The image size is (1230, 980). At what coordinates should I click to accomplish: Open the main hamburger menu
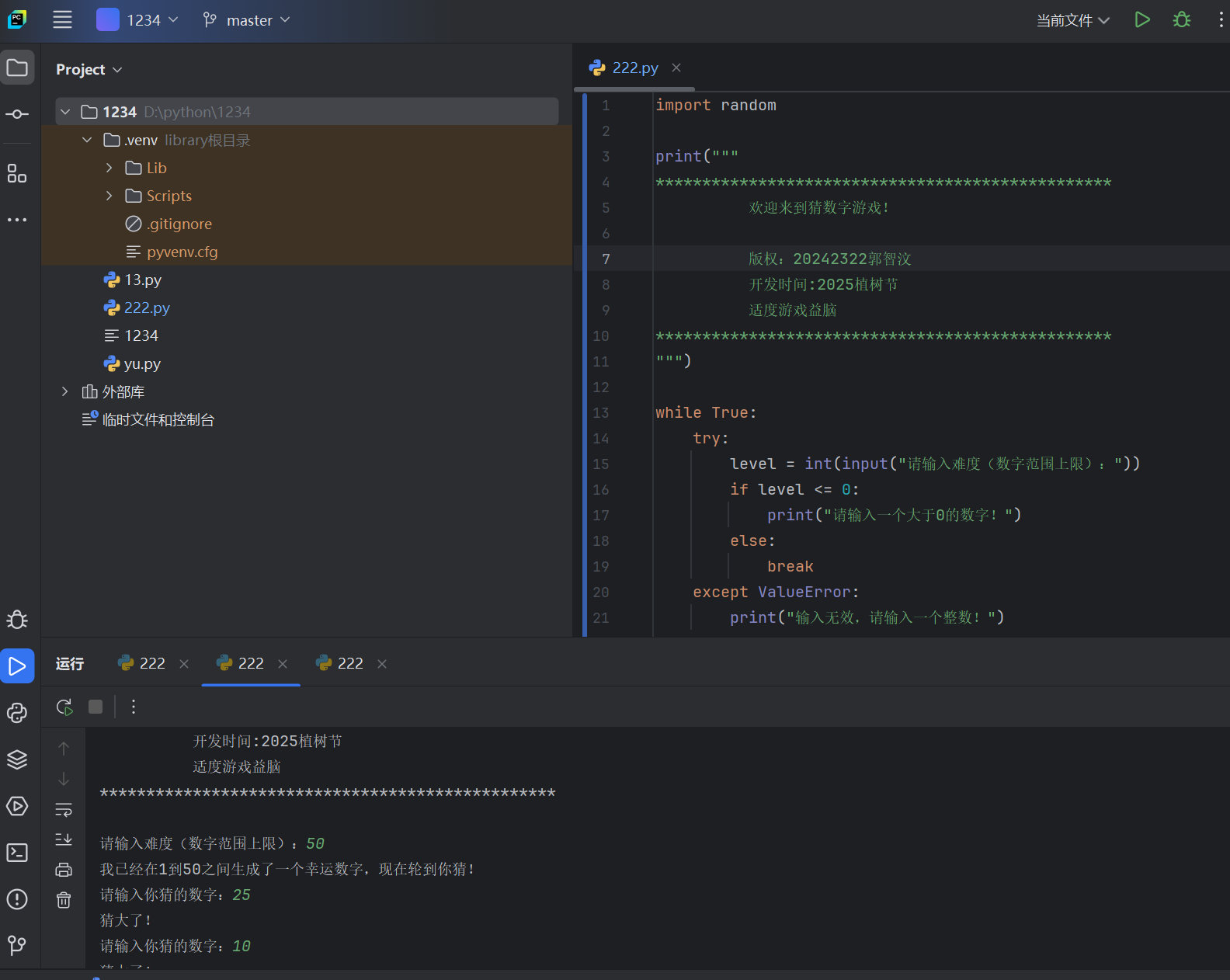pos(62,20)
